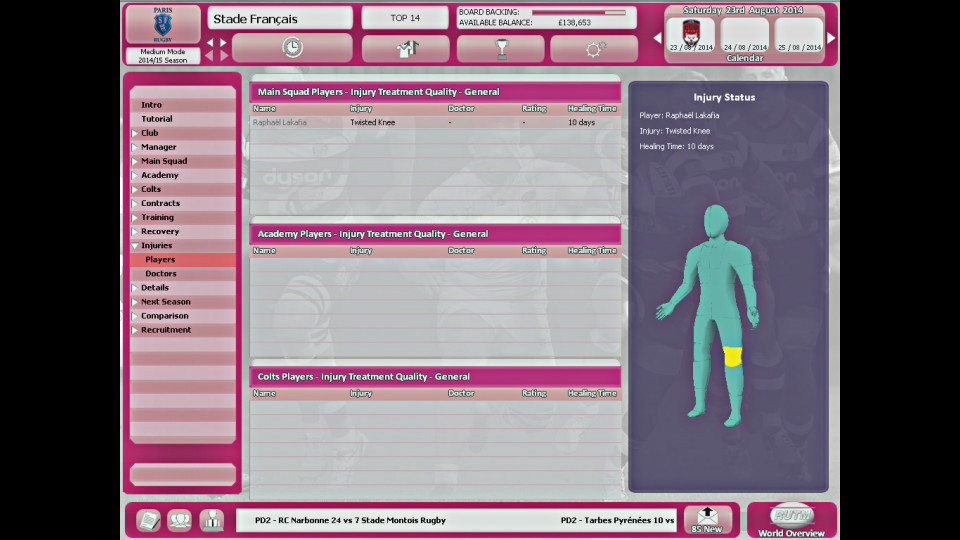The height and width of the screenshot is (540, 960).
Task: Open the Details menu item
Action: coord(182,288)
